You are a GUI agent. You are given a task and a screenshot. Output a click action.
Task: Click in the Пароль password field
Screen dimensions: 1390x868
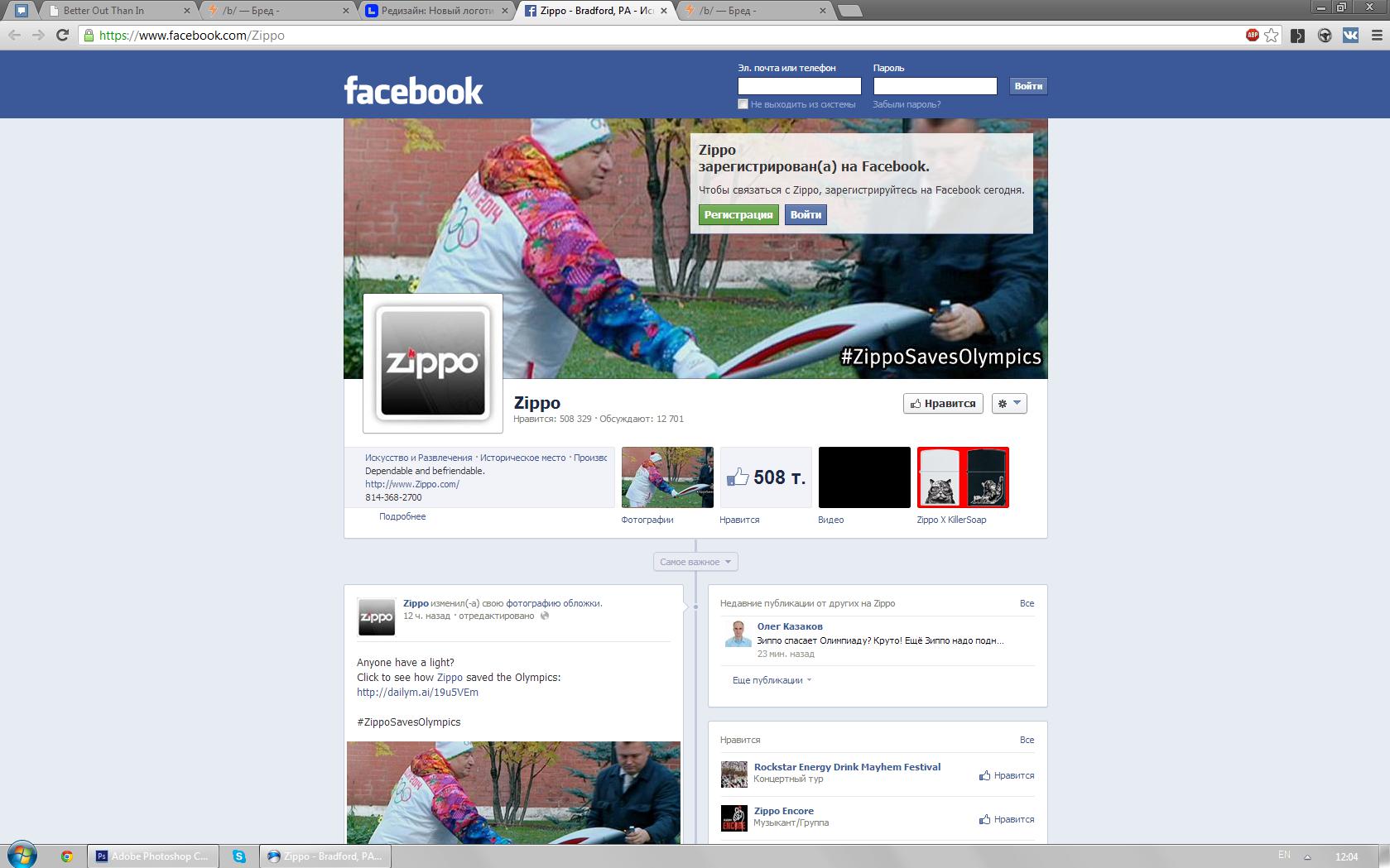pos(935,86)
